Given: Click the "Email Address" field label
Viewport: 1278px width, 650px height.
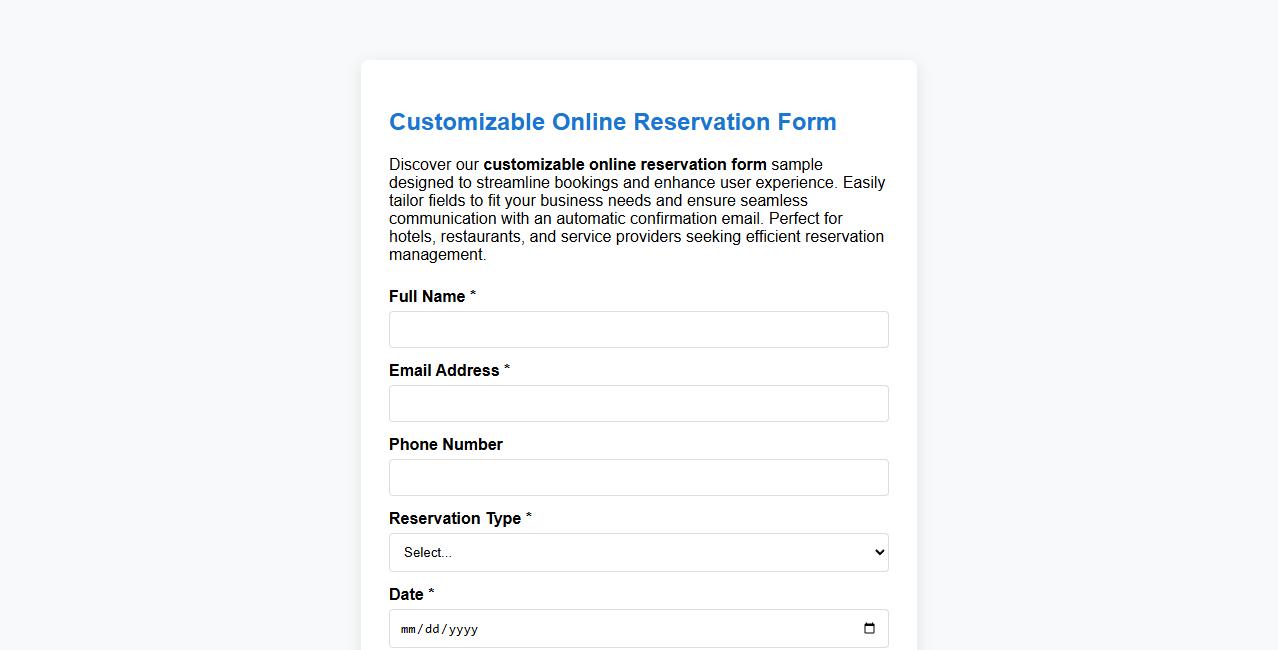Looking at the screenshot, I should (x=443, y=370).
